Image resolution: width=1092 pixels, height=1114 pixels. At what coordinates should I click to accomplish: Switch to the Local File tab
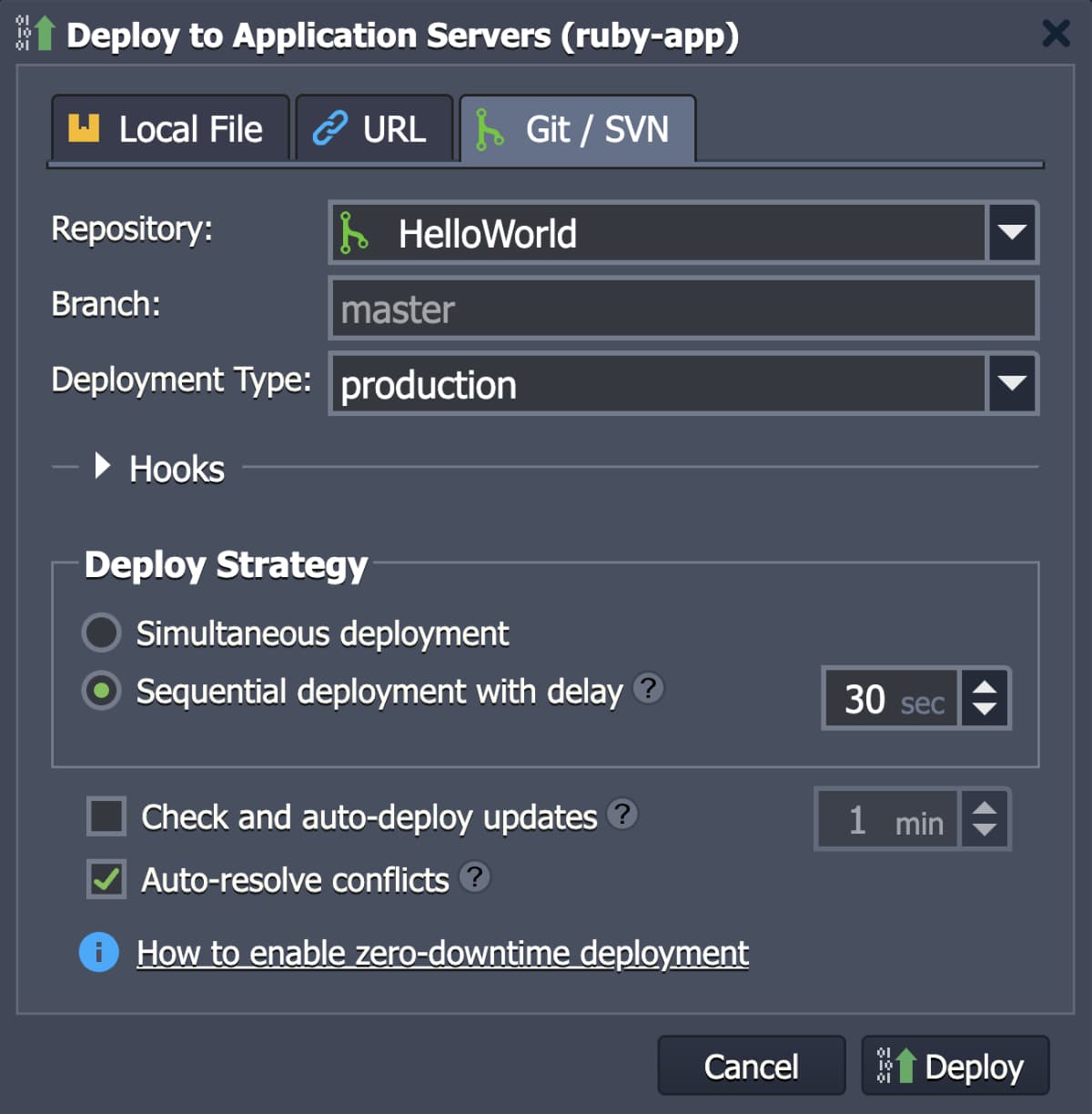(170, 129)
